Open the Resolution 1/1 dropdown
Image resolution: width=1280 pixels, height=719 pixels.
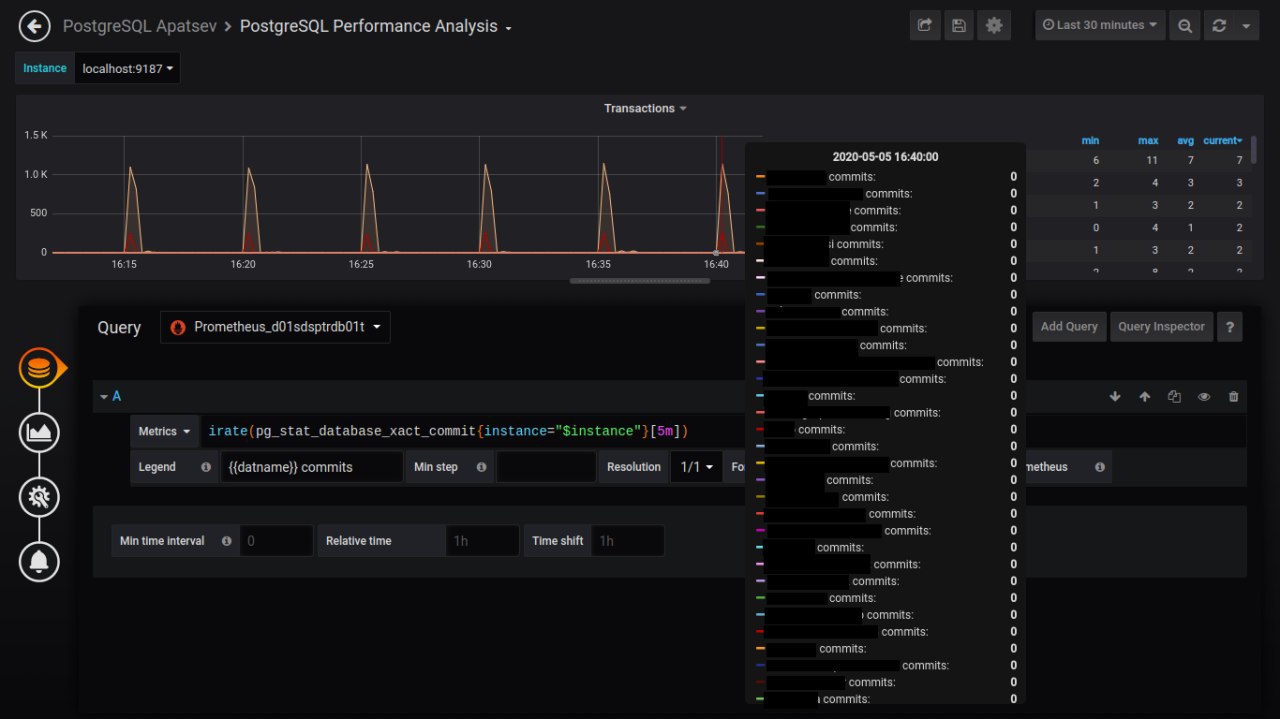[696, 467]
